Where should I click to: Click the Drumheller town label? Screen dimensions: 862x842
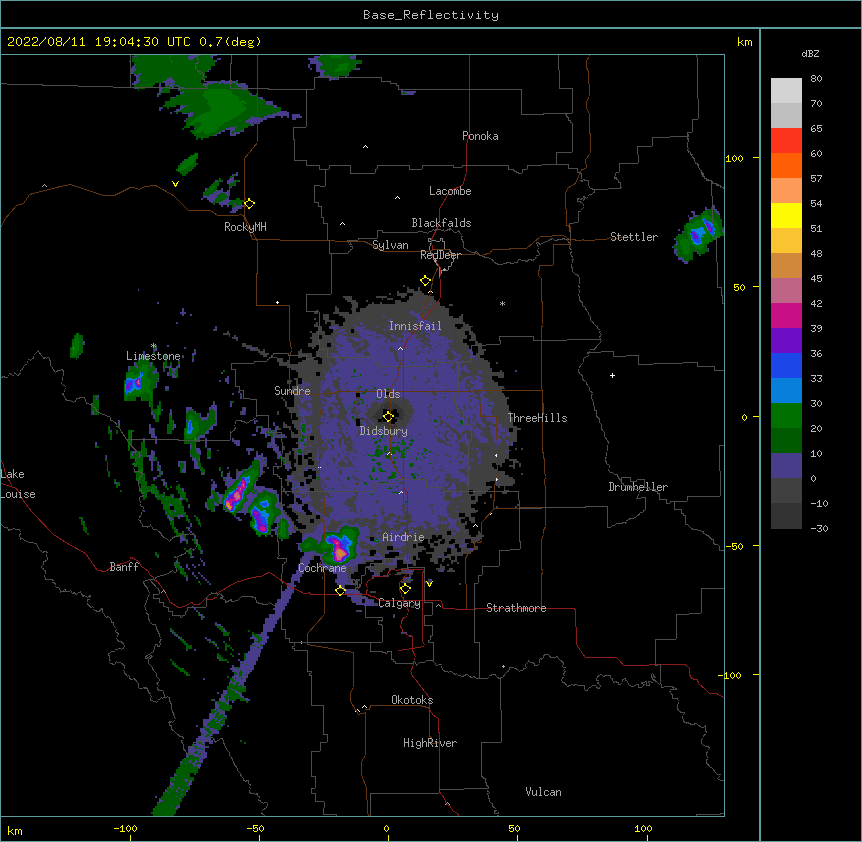638,487
